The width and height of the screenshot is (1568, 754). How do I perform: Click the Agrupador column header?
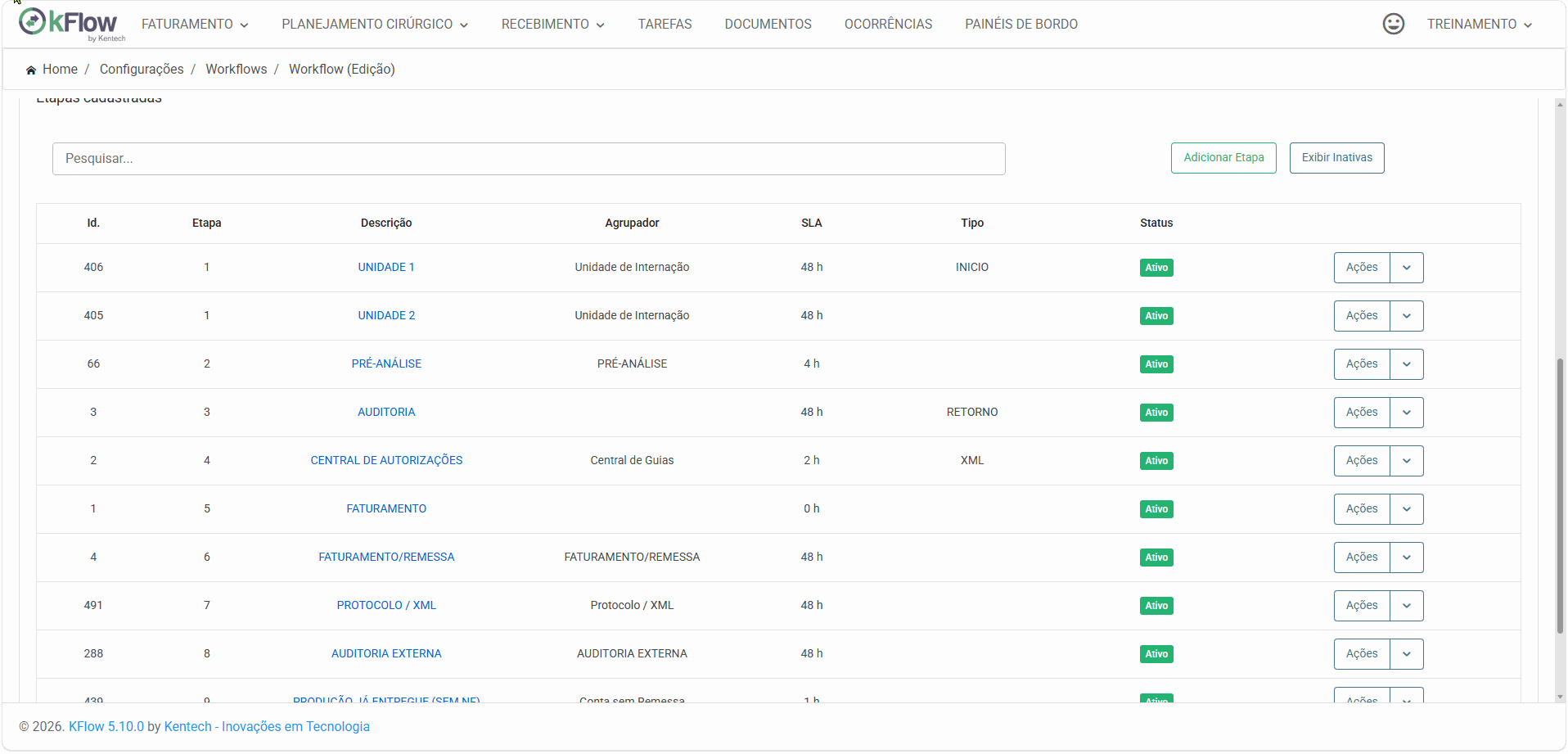click(632, 223)
